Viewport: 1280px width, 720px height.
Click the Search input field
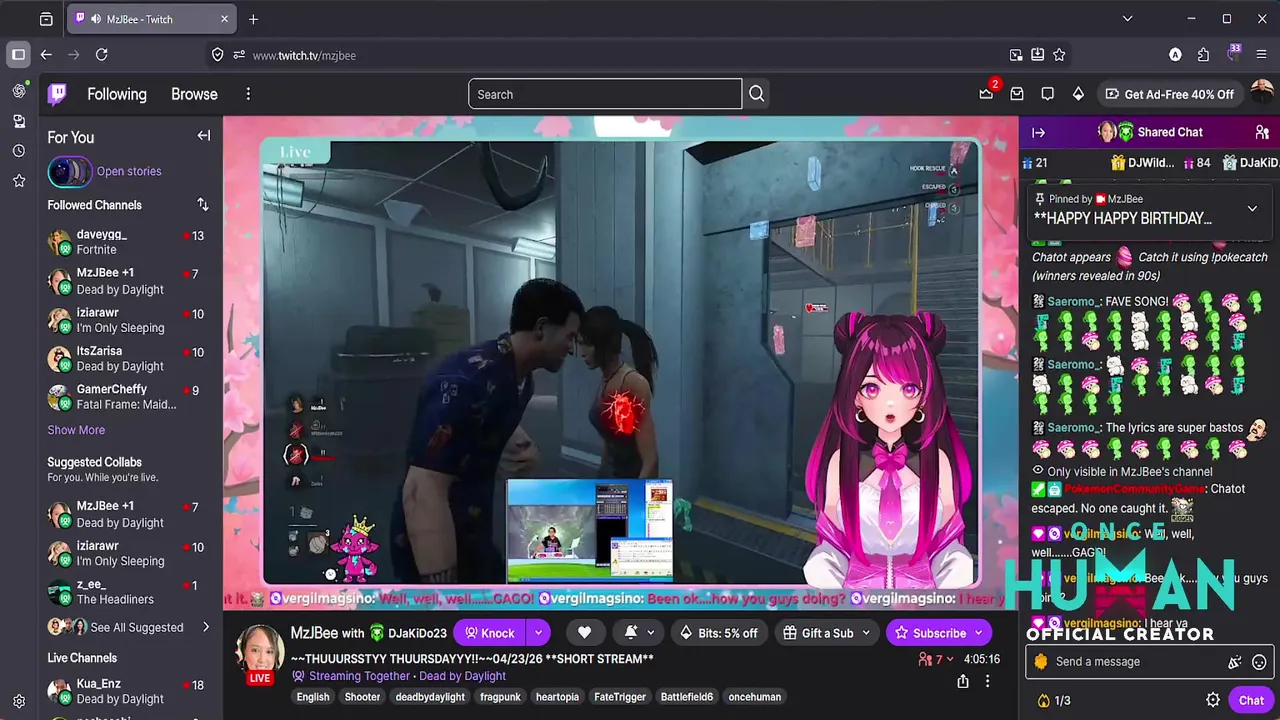605,94
